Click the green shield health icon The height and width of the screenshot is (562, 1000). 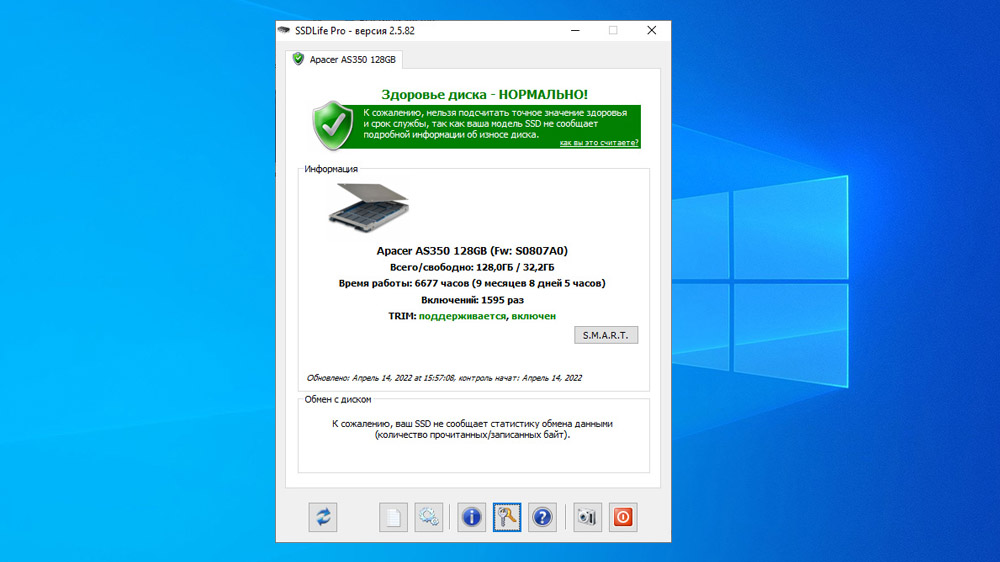(333, 127)
